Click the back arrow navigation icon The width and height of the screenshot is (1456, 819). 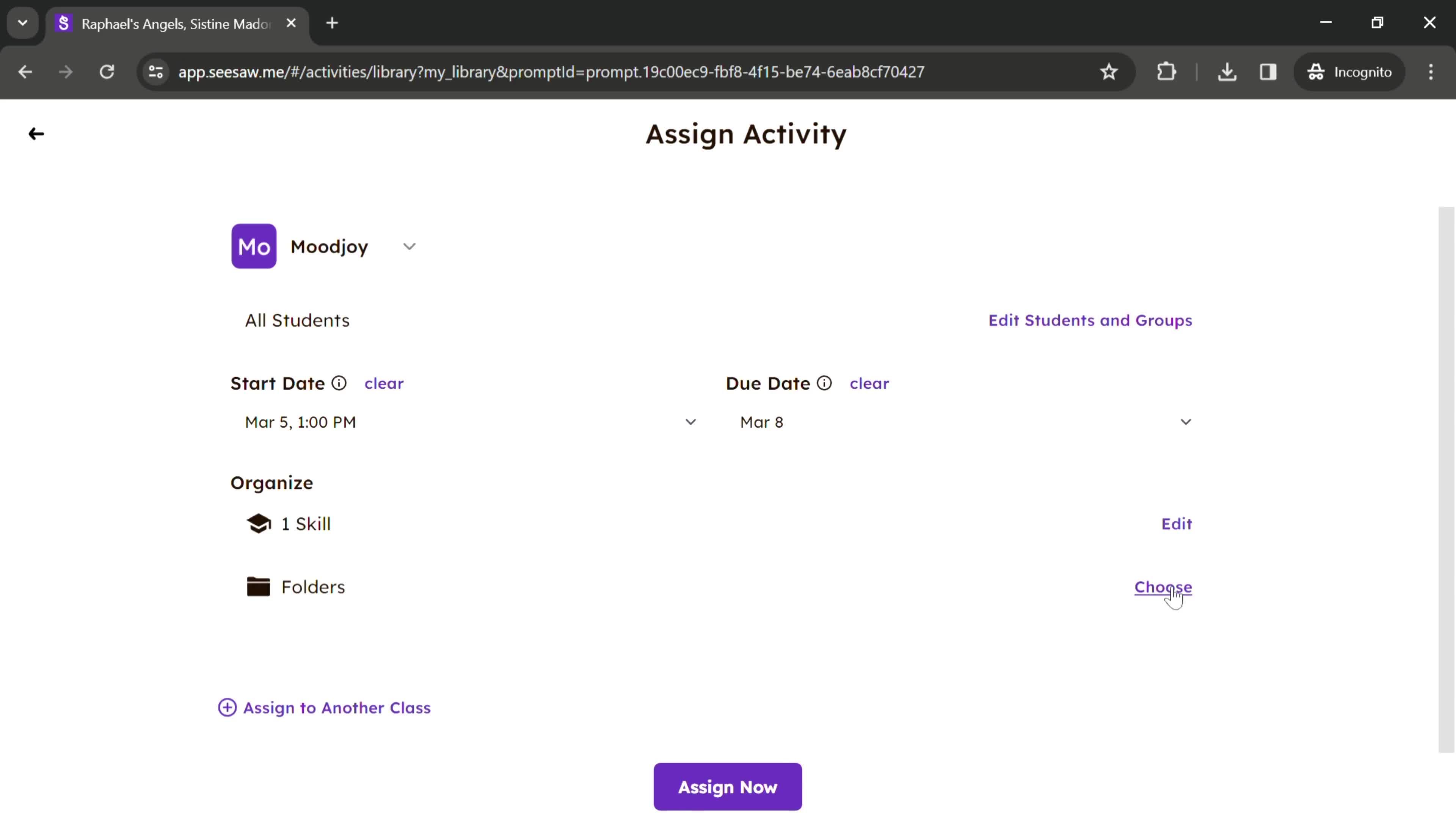(36, 133)
